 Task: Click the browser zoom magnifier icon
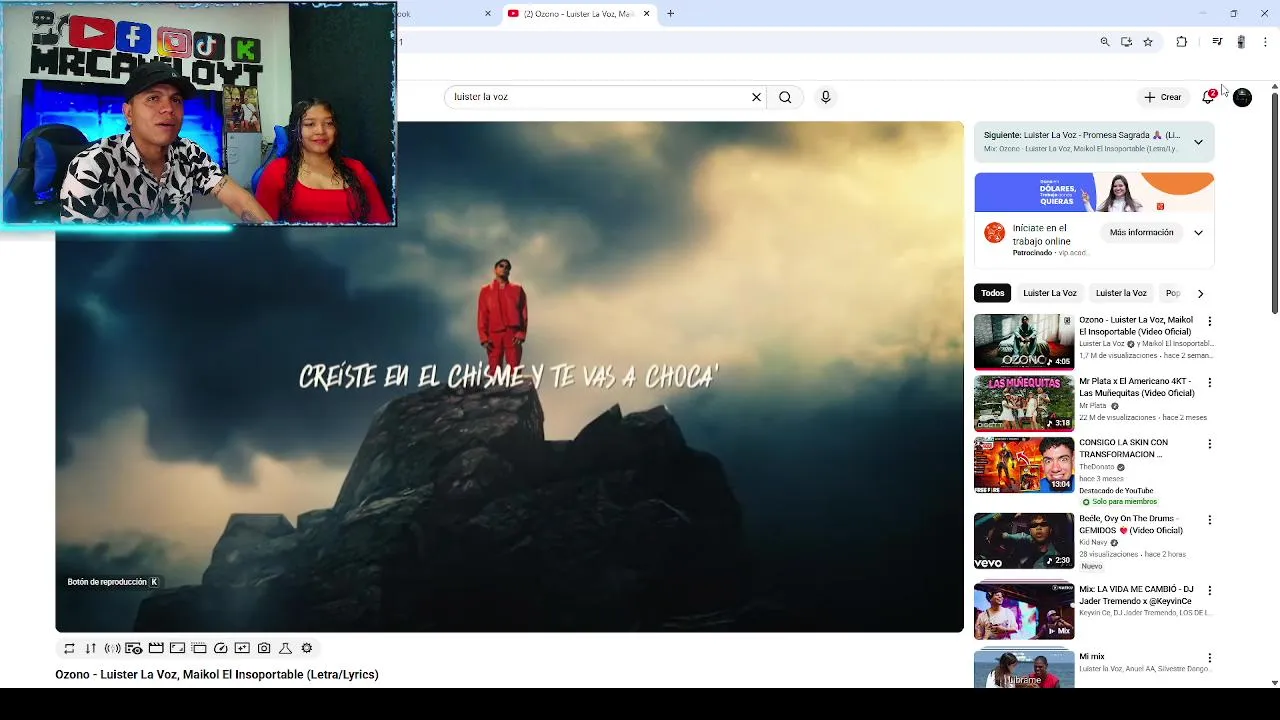[x=1105, y=42]
